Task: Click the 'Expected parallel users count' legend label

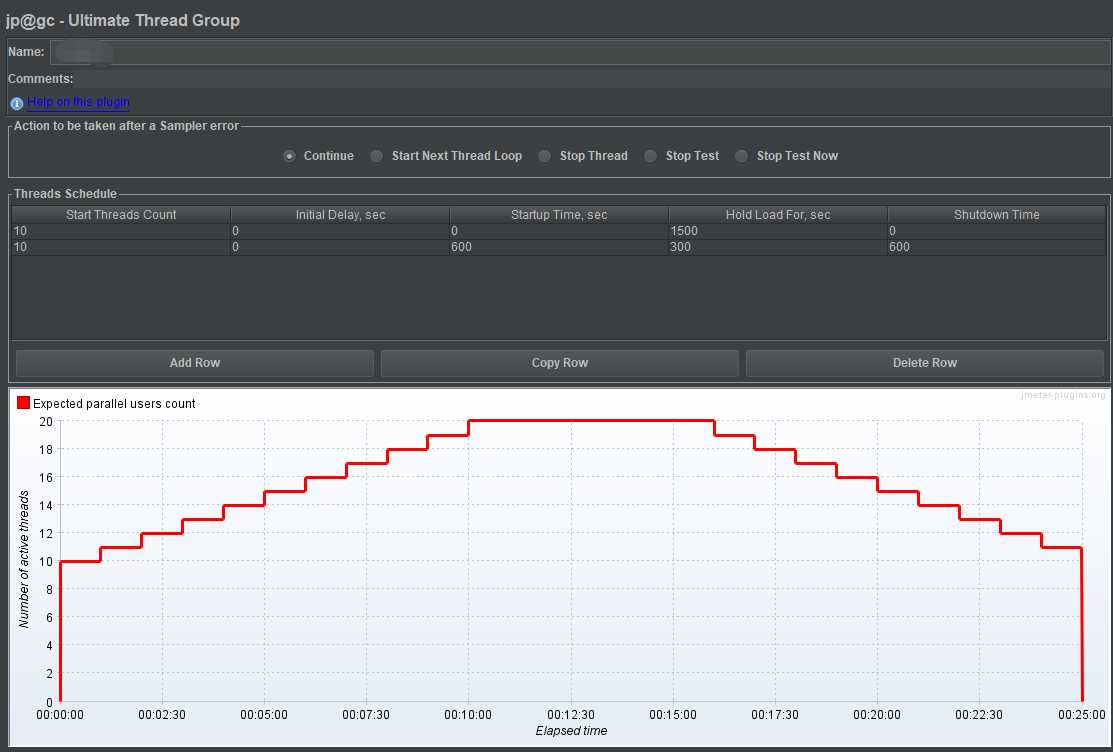Action: (114, 403)
